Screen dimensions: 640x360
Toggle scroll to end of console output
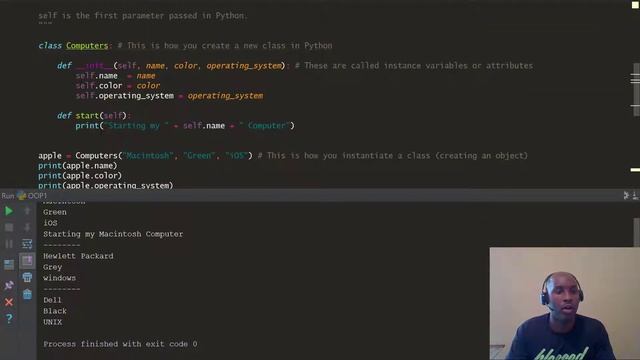point(27,260)
